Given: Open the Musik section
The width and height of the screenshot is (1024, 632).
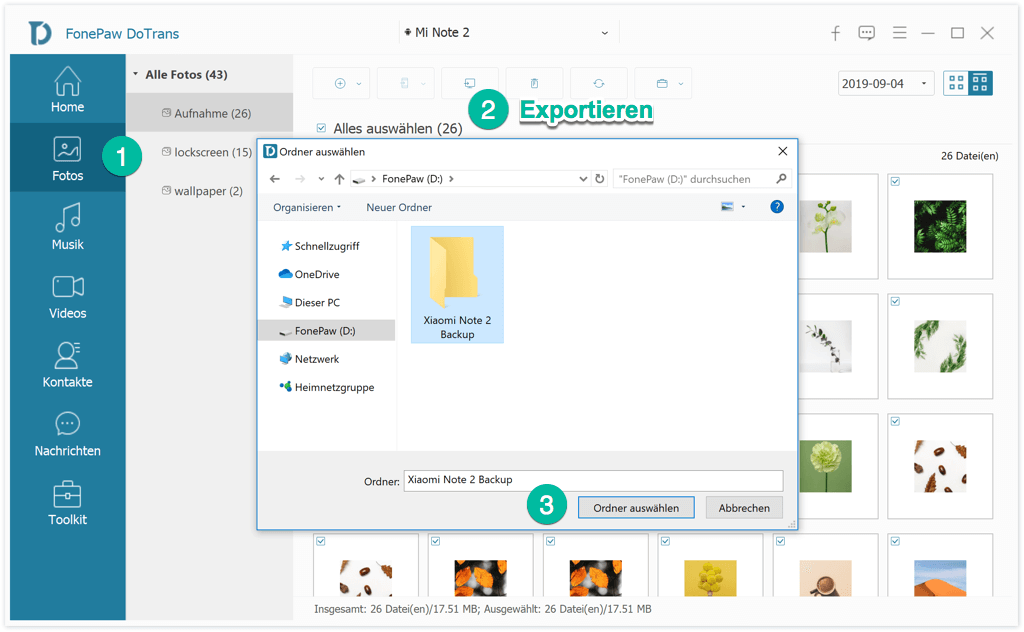Looking at the screenshot, I should click(67, 227).
